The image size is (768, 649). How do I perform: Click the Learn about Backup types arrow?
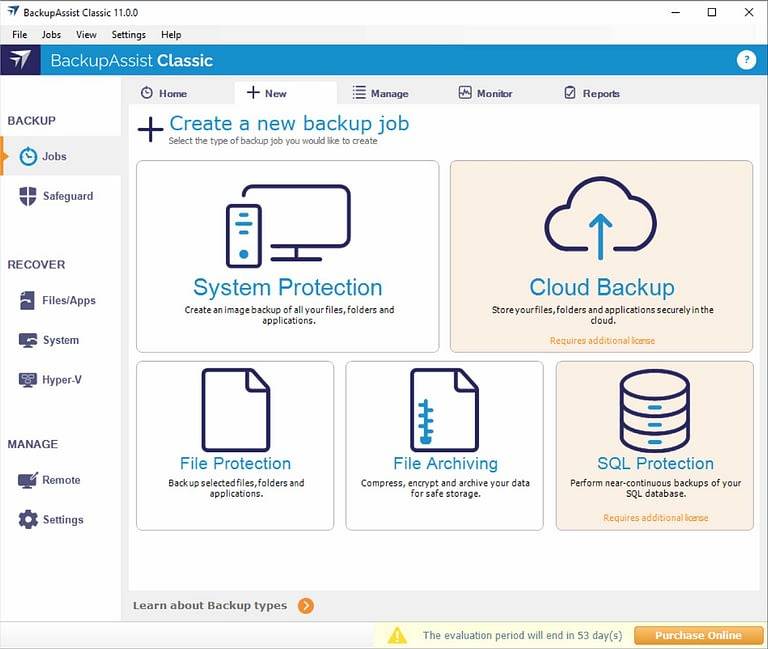(x=305, y=605)
